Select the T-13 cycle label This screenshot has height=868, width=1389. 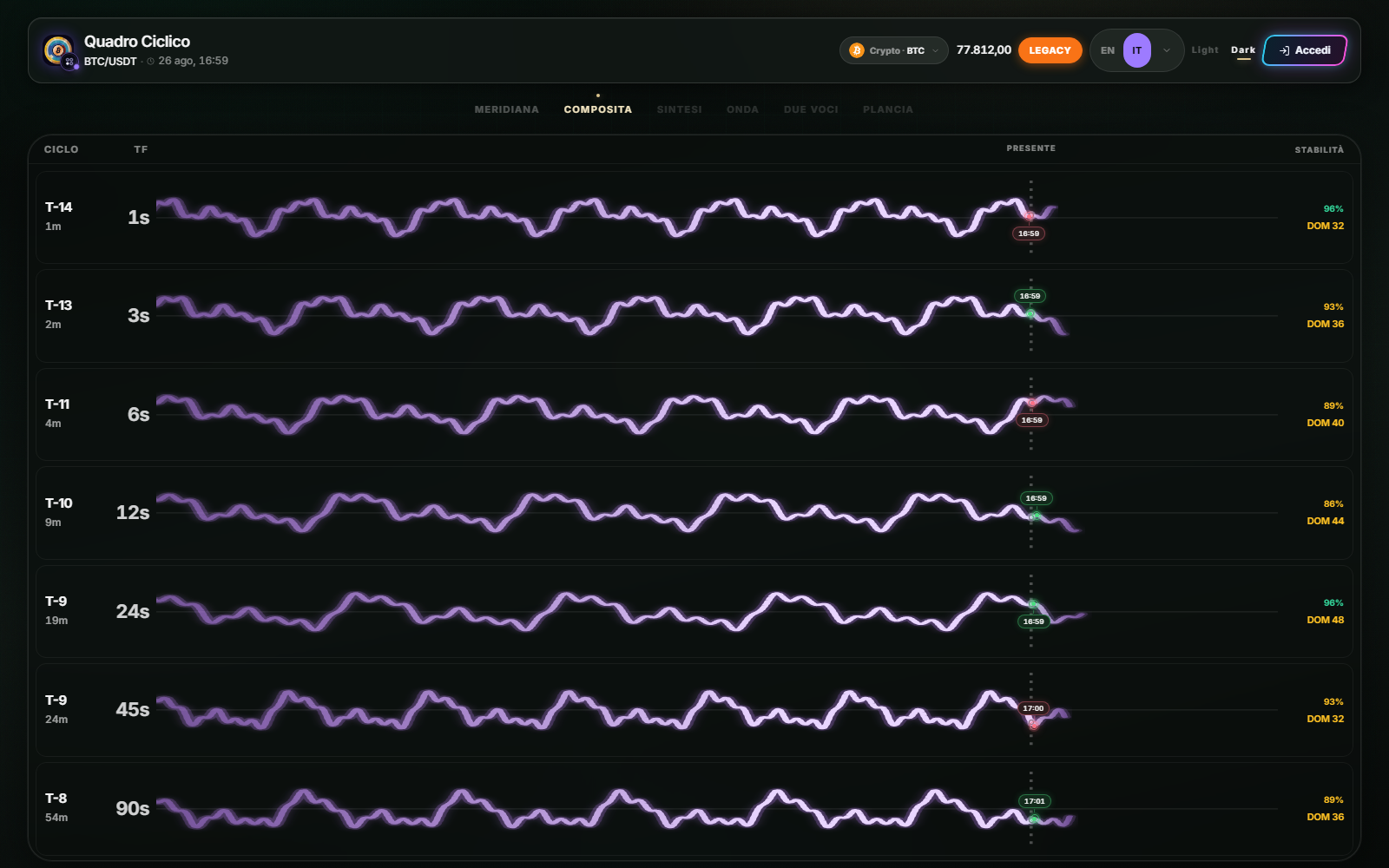pos(59,305)
